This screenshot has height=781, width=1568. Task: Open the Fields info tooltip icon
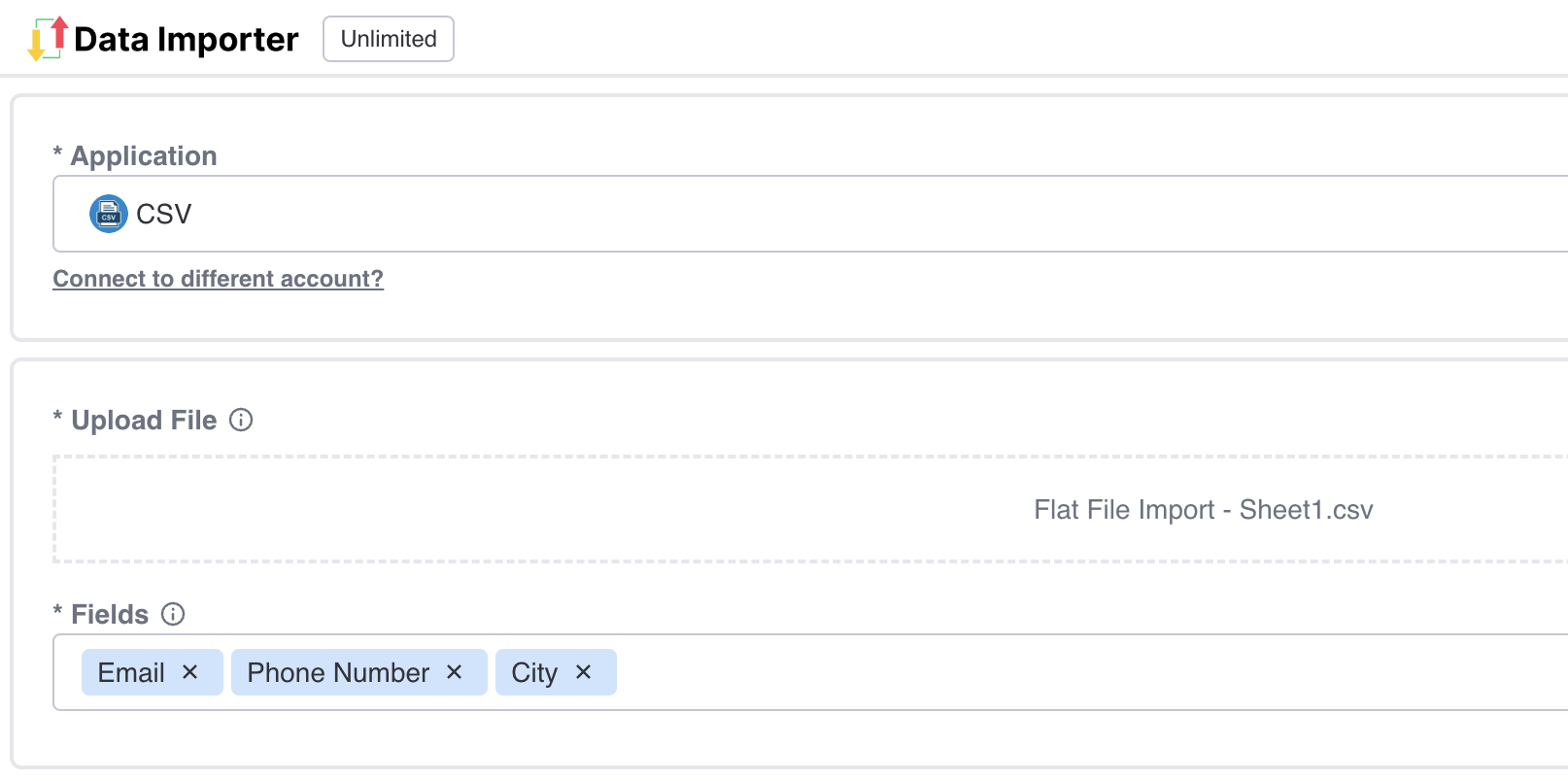173,614
